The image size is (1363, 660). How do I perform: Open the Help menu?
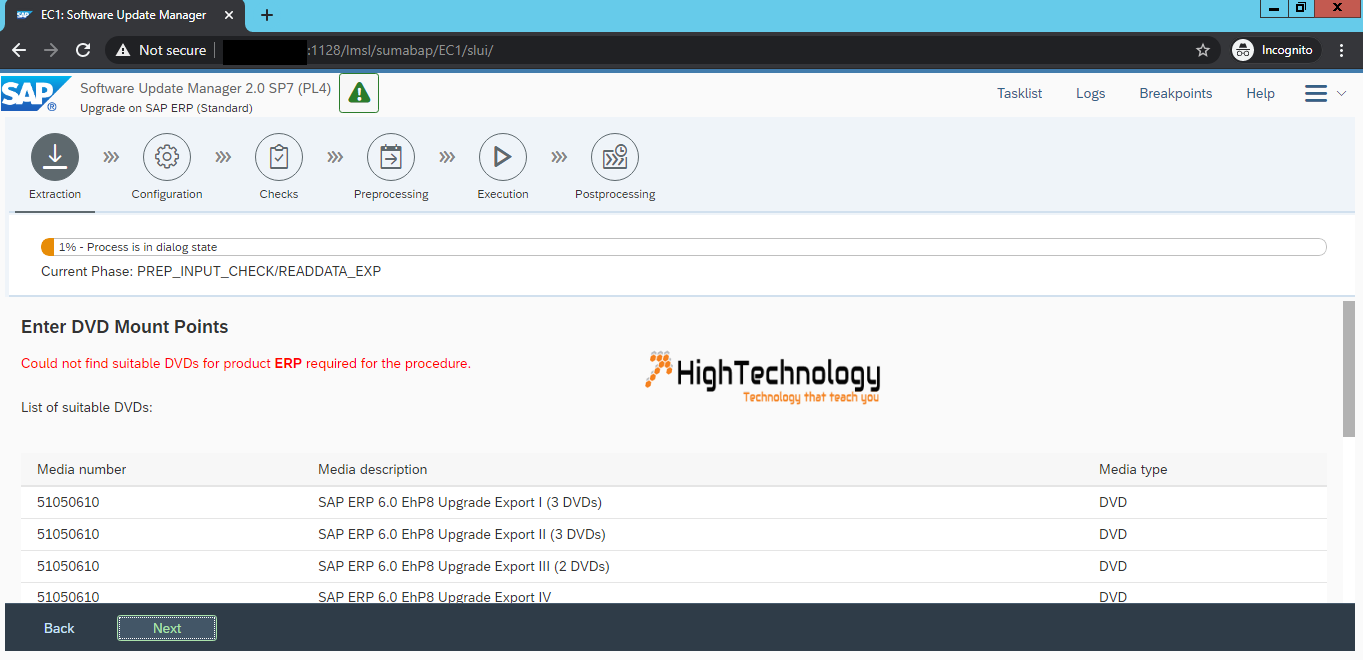1260,93
